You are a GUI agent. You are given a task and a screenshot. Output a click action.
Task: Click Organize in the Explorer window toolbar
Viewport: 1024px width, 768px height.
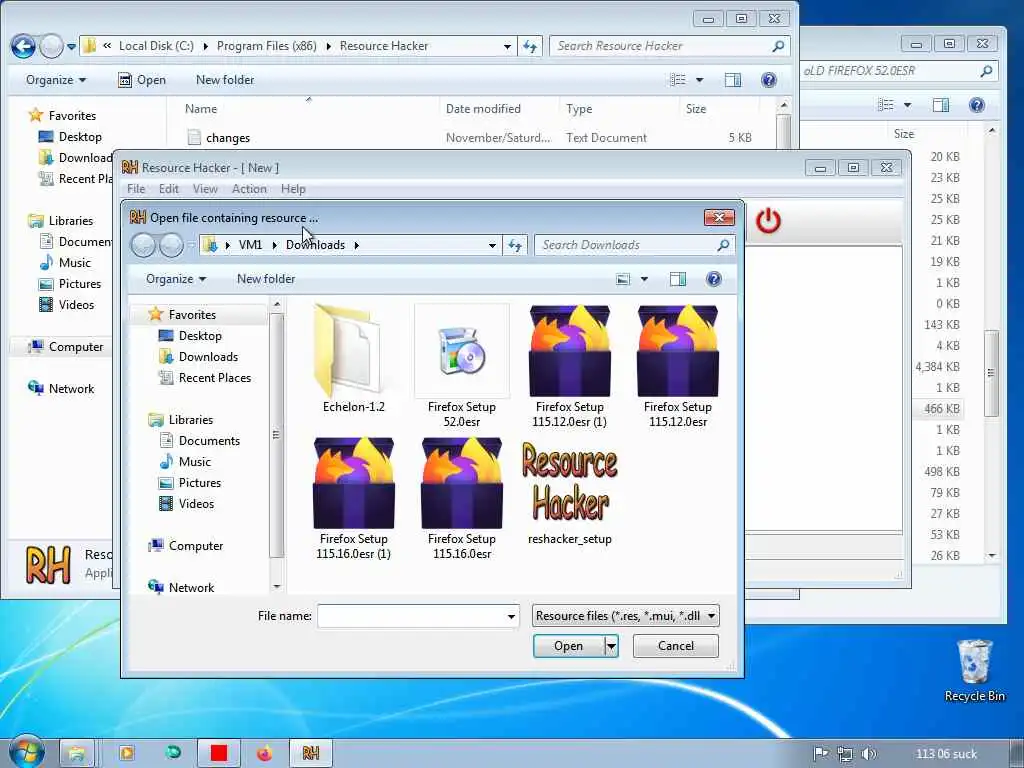[x=56, y=80]
